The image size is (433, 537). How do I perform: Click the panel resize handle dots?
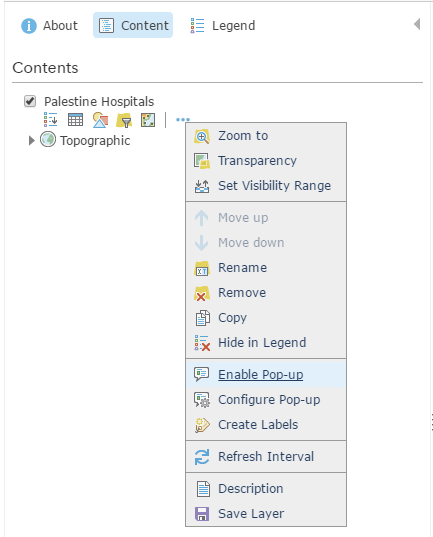(x=432, y=422)
